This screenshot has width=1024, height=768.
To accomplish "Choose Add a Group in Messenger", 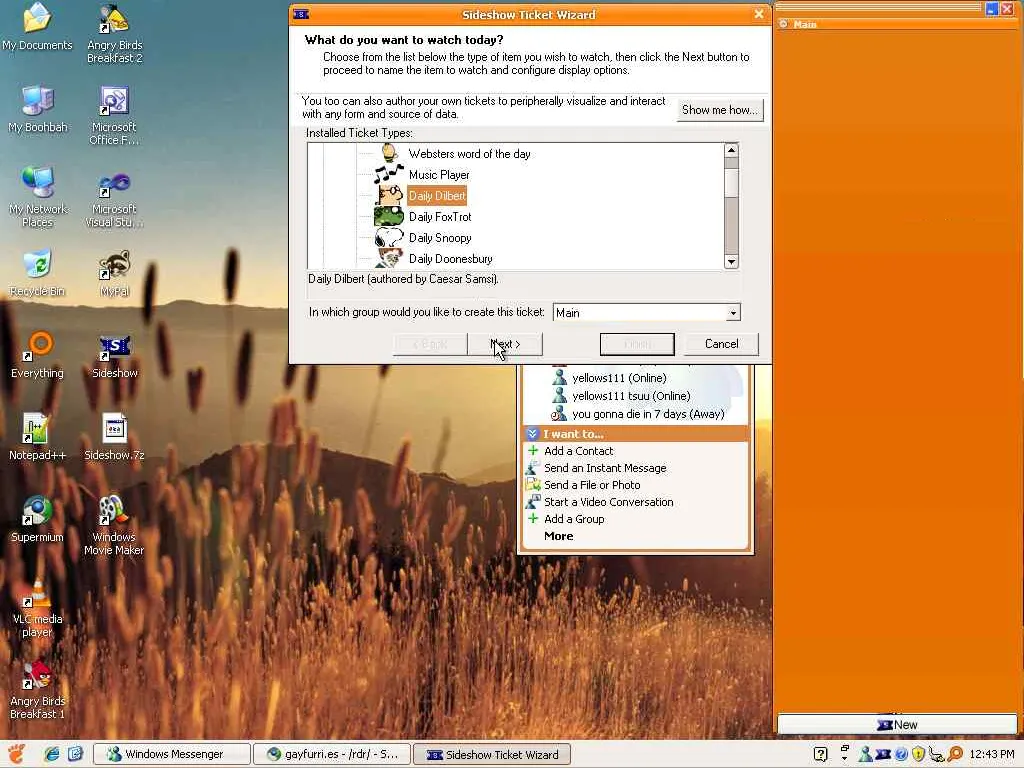I will tap(574, 519).
